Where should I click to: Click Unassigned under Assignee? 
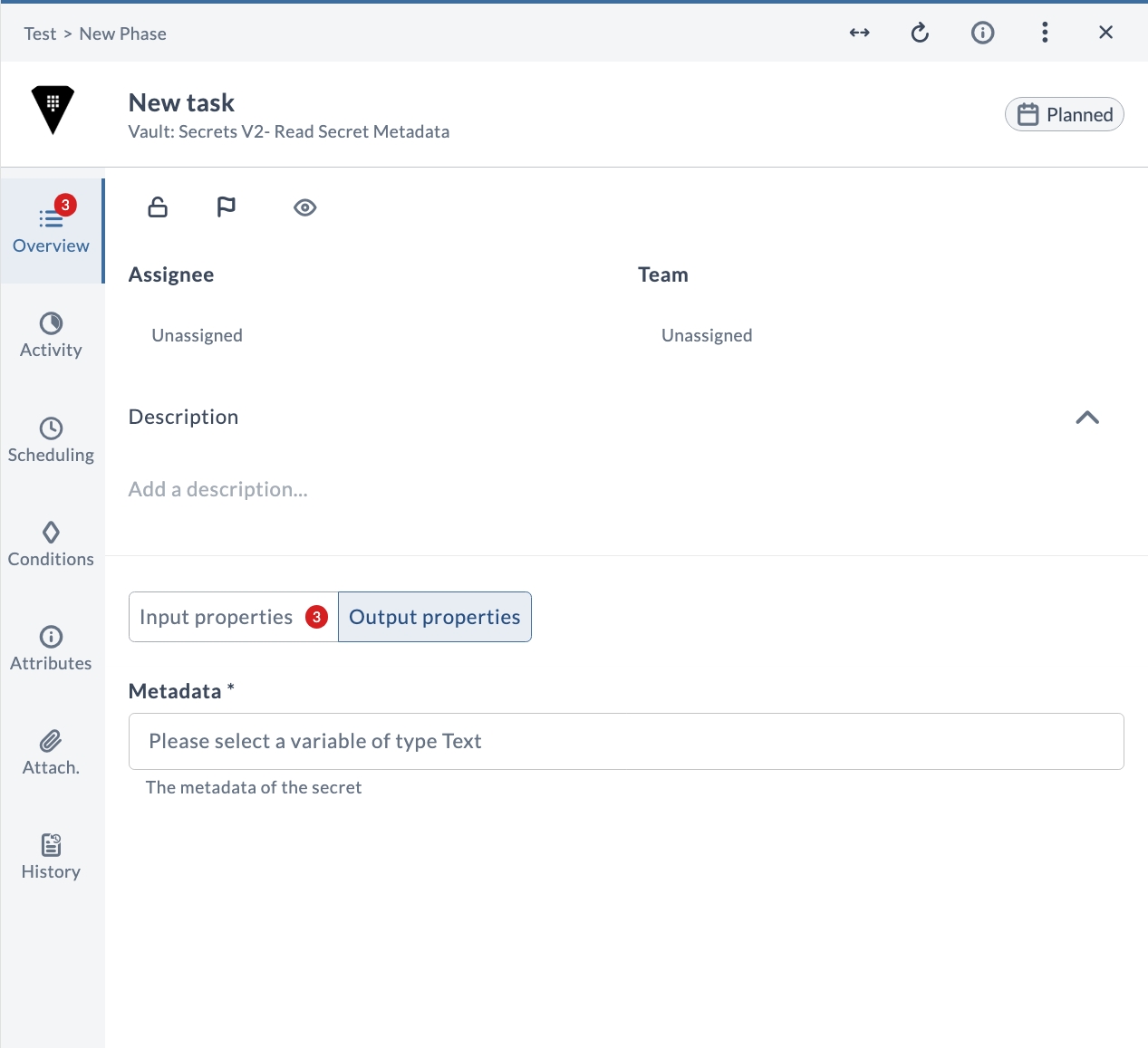[x=198, y=335]
